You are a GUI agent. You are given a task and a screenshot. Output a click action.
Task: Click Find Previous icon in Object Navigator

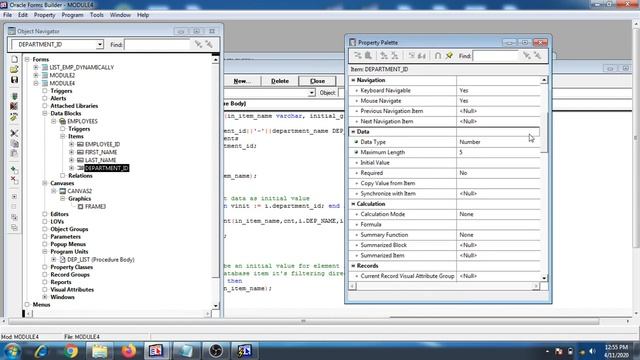[209, 44]
